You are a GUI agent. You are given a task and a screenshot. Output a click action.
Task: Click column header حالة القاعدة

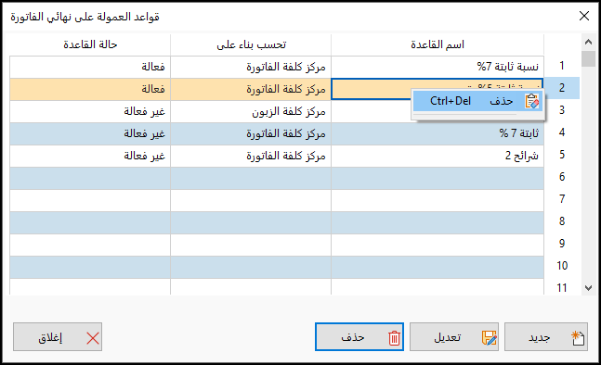[90, 45]
